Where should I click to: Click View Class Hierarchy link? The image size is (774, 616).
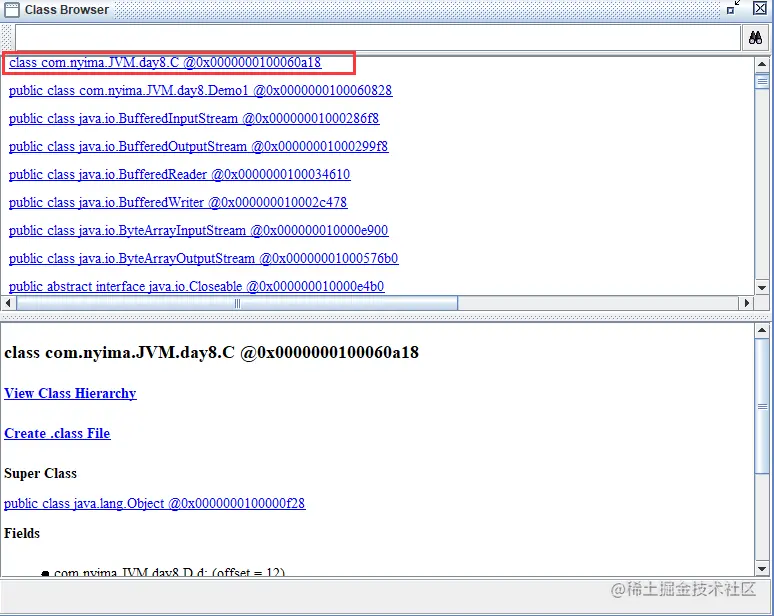click(70, 393)
